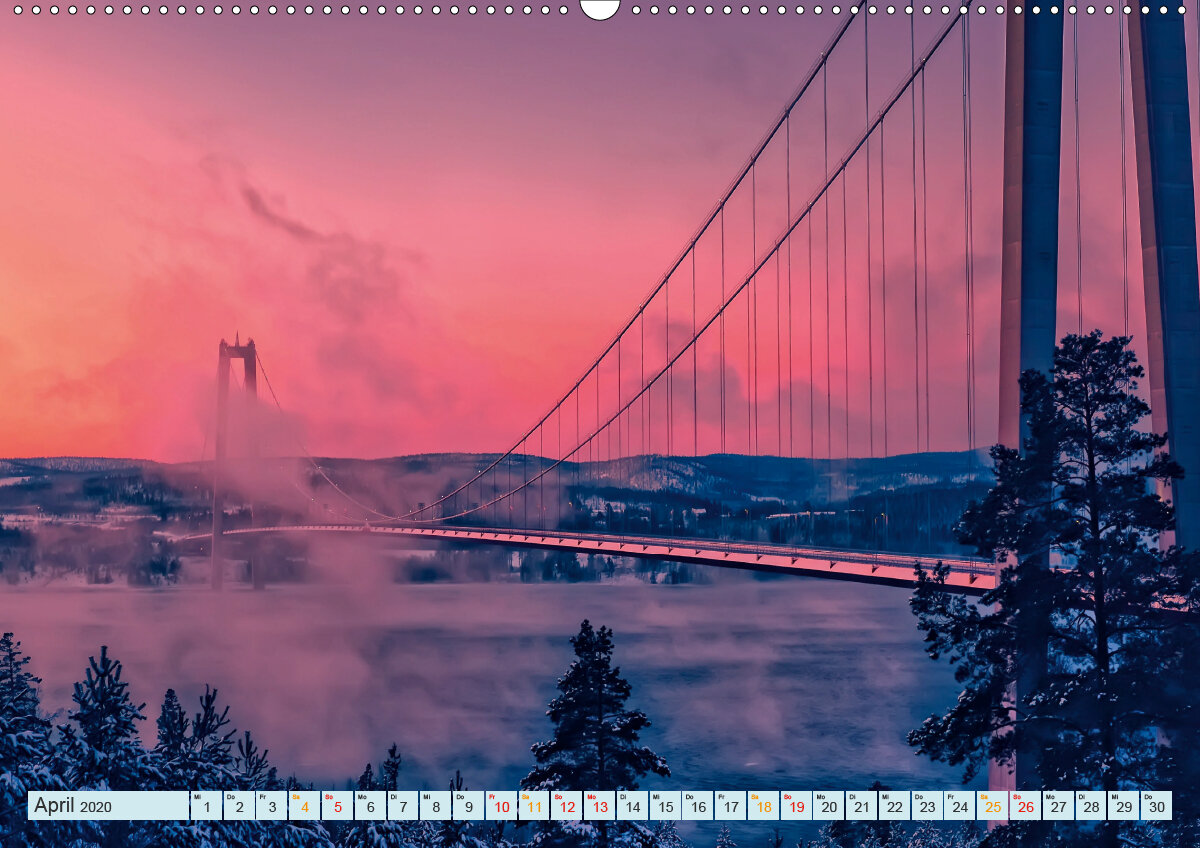The image size is (1200, 848).
Task: Pick the red Sunday 5 date
Action: 337,806
